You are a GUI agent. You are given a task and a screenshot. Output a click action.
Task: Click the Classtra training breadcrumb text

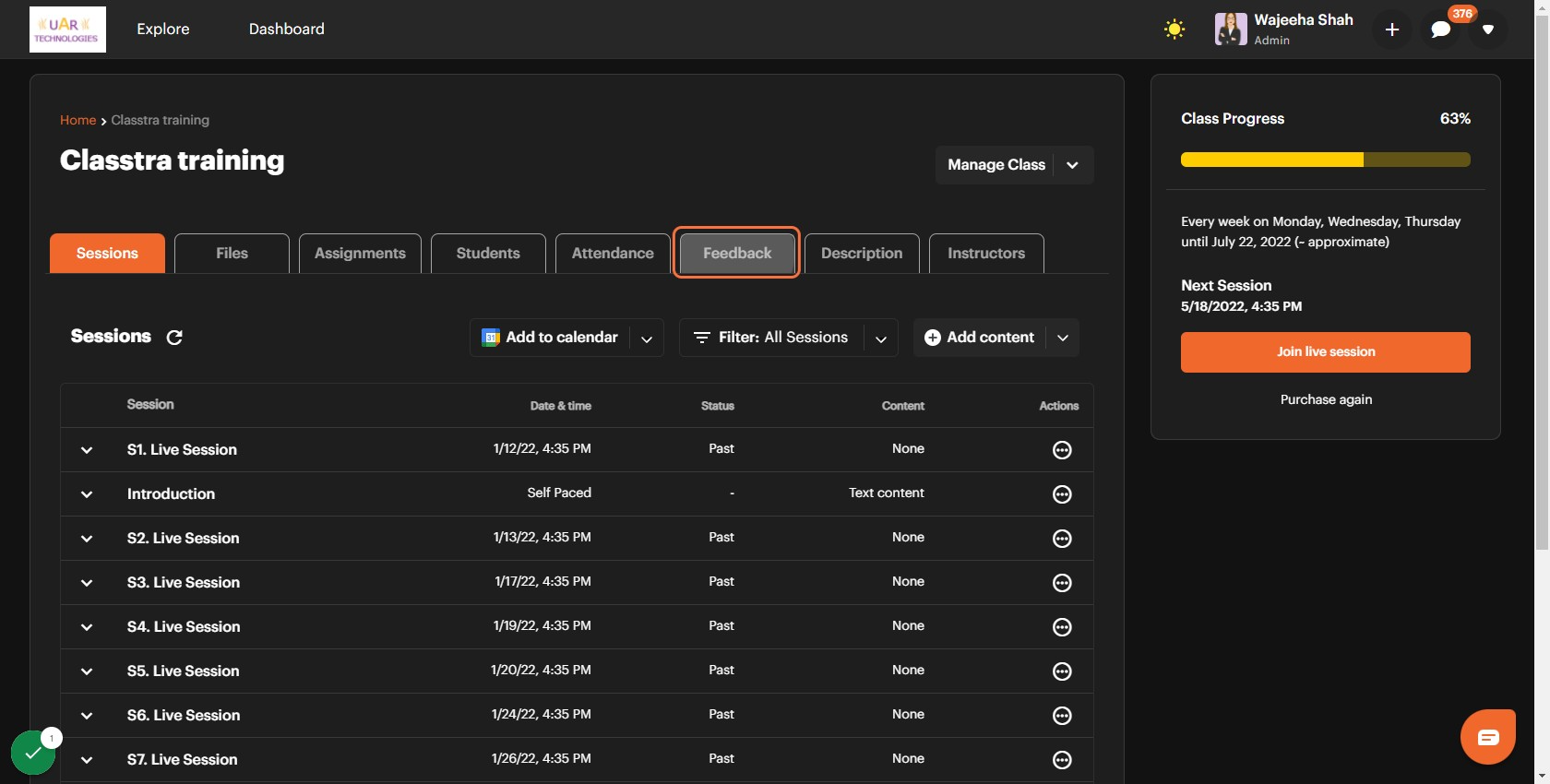[161, 120]
